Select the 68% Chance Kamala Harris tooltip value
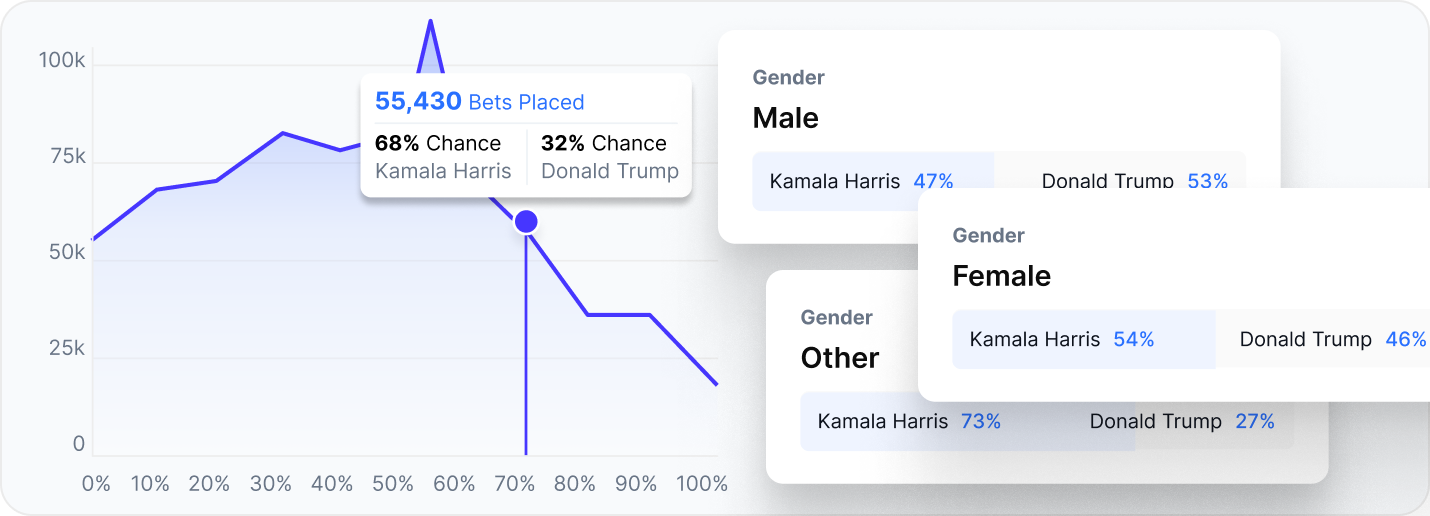Screen dimensions: 1430x516 443,157
